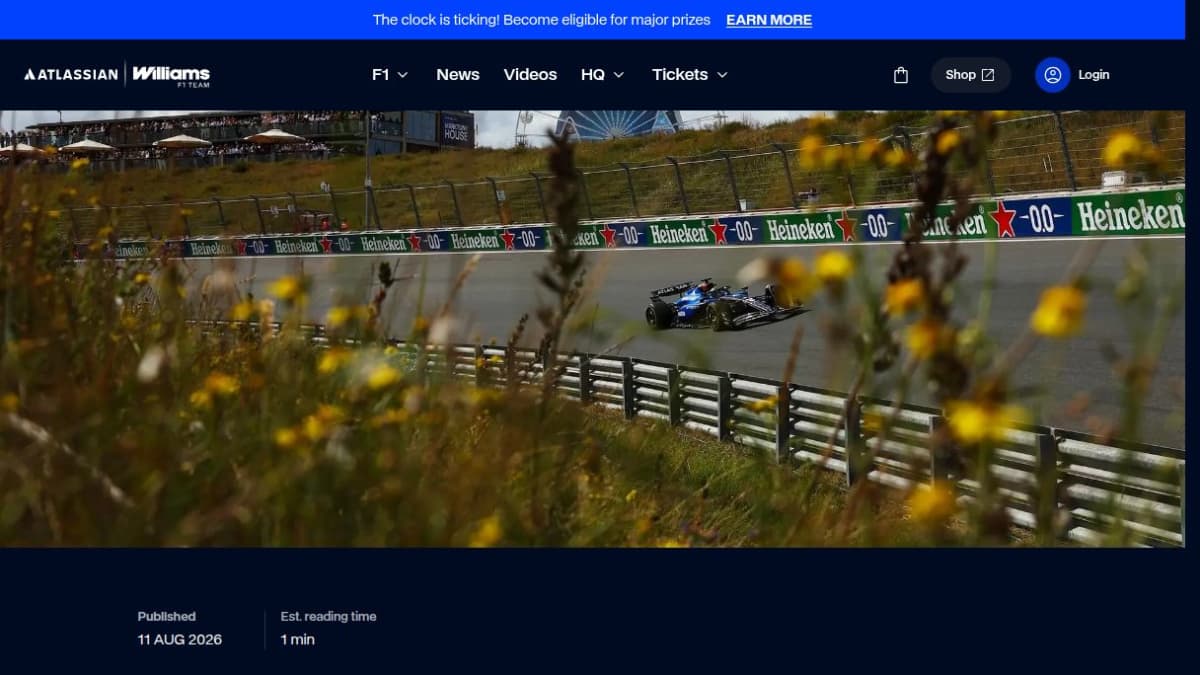Screen dimensions: 1200x675
Task: Open the News page
Action: pos(458,75)
